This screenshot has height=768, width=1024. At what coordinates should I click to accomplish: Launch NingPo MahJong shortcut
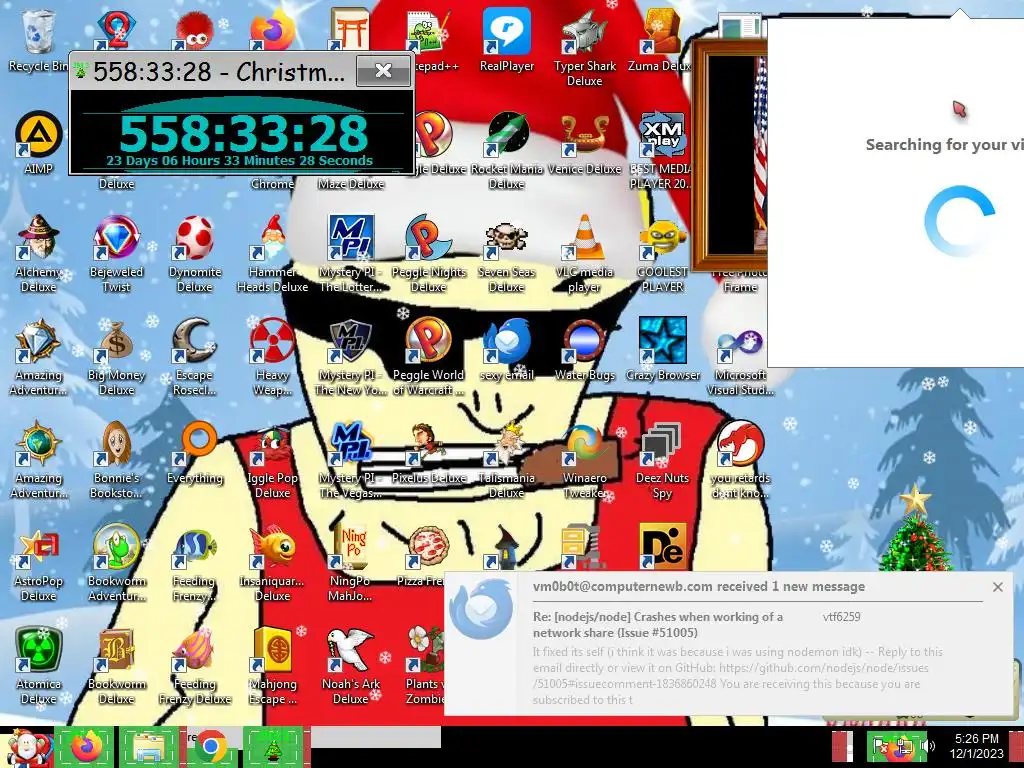click(351, 564)
